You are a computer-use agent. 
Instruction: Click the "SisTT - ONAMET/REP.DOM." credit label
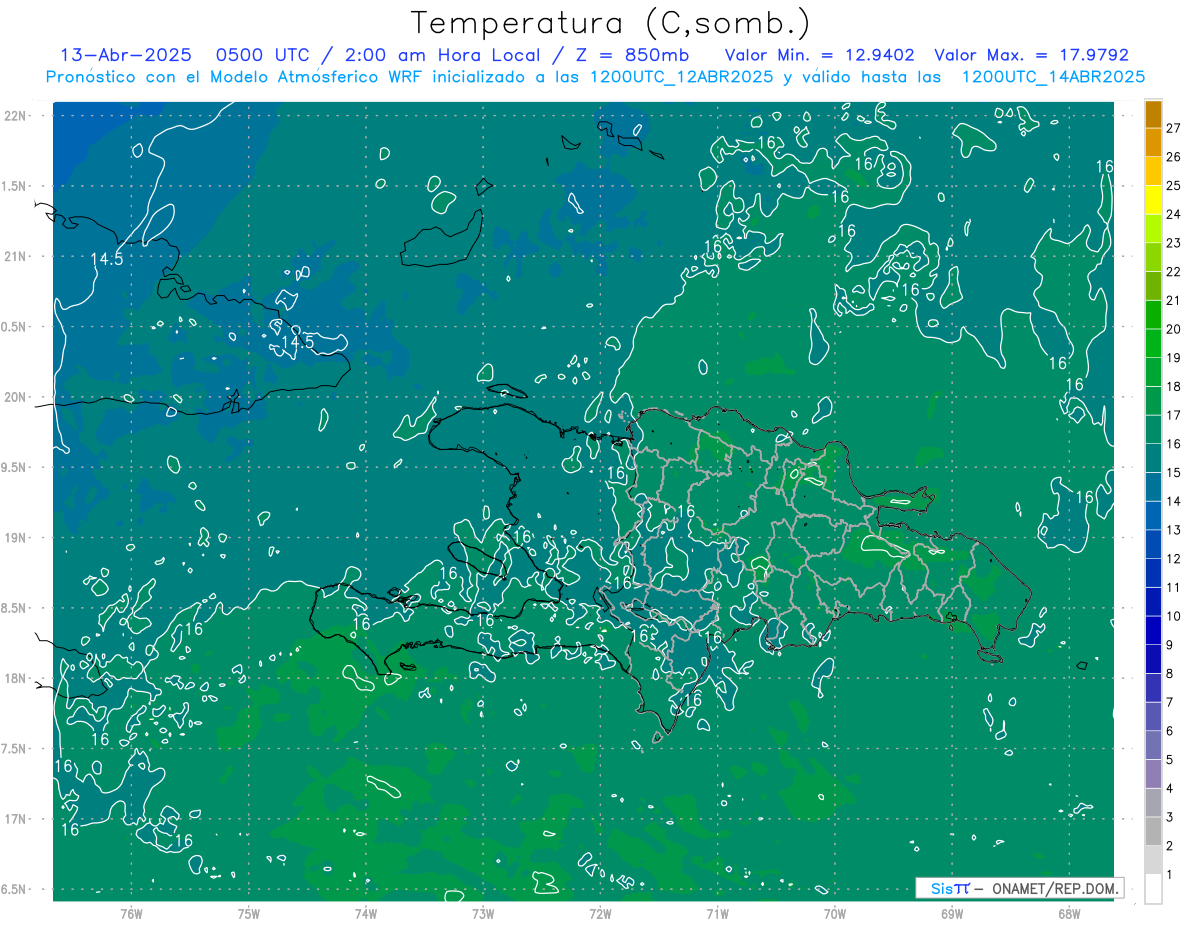tap(1019, 888)
